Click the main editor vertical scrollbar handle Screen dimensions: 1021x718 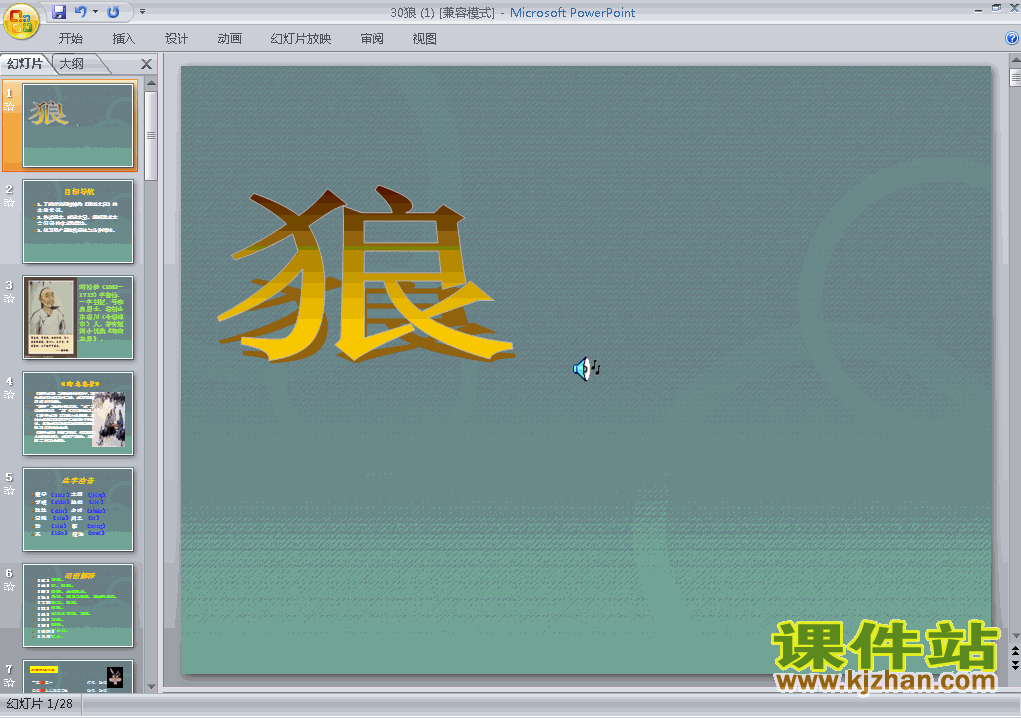pyautogui.click(x=1015, y=77)
